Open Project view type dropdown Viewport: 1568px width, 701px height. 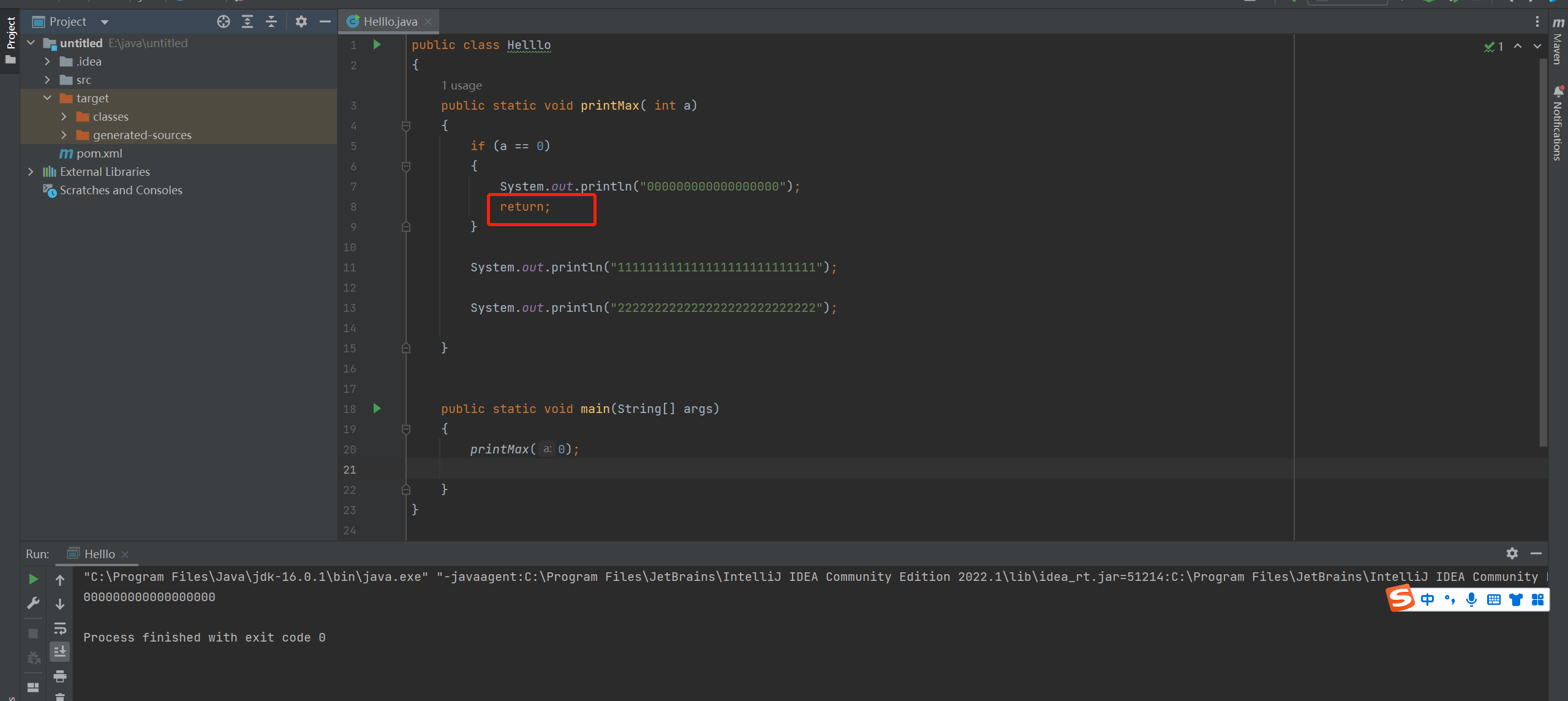point(105,22)
